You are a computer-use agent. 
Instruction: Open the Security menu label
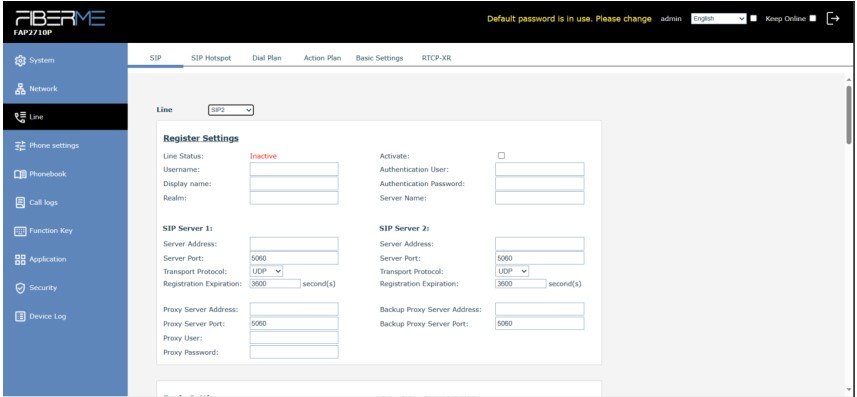point(43,288)
